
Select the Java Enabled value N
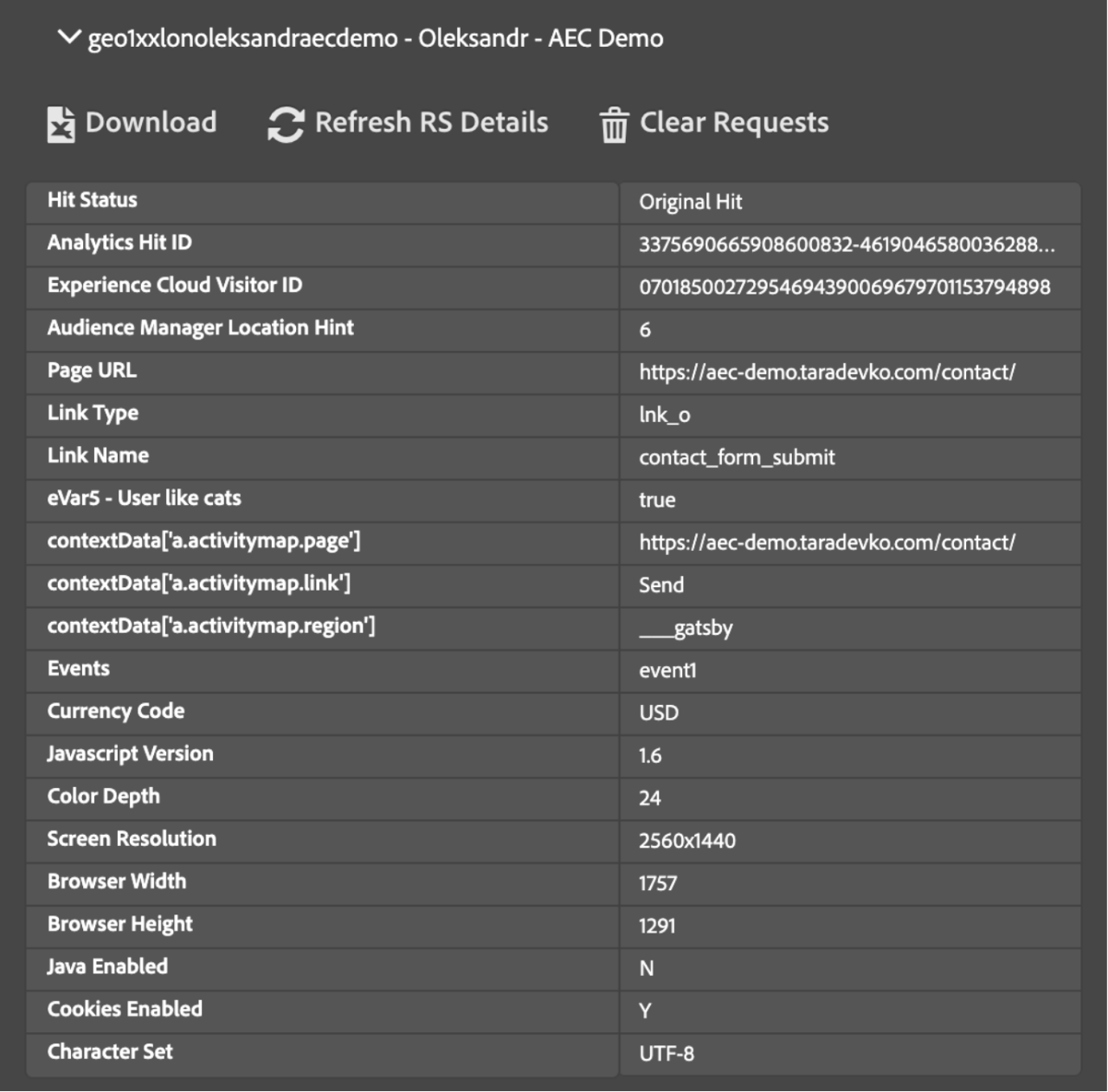point(647,968)
